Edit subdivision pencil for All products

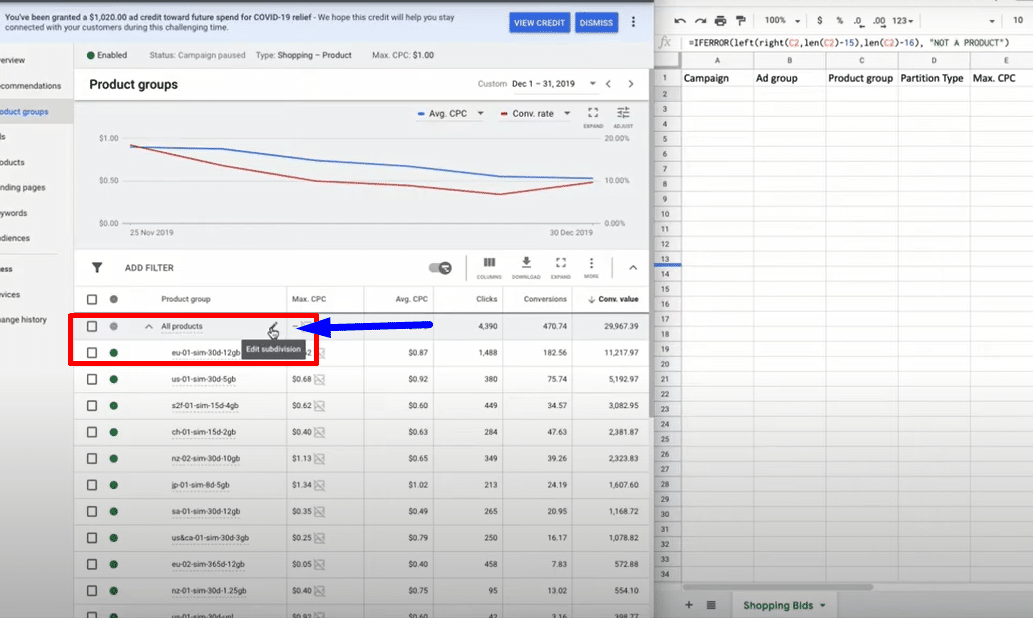[x=273, y=328]
